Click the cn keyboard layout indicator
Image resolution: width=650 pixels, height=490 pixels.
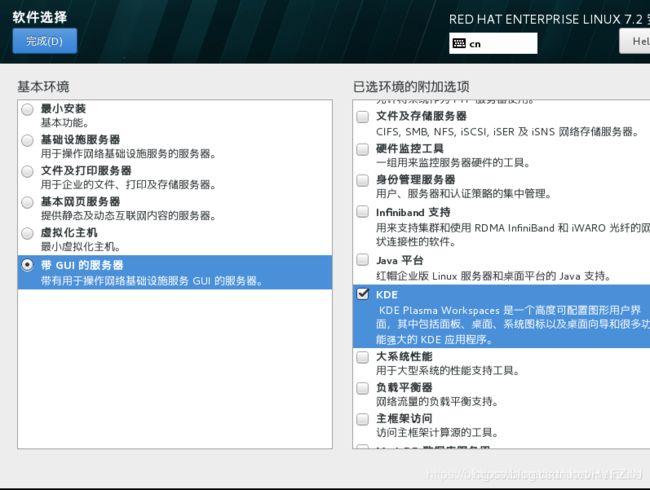[493, 44]
